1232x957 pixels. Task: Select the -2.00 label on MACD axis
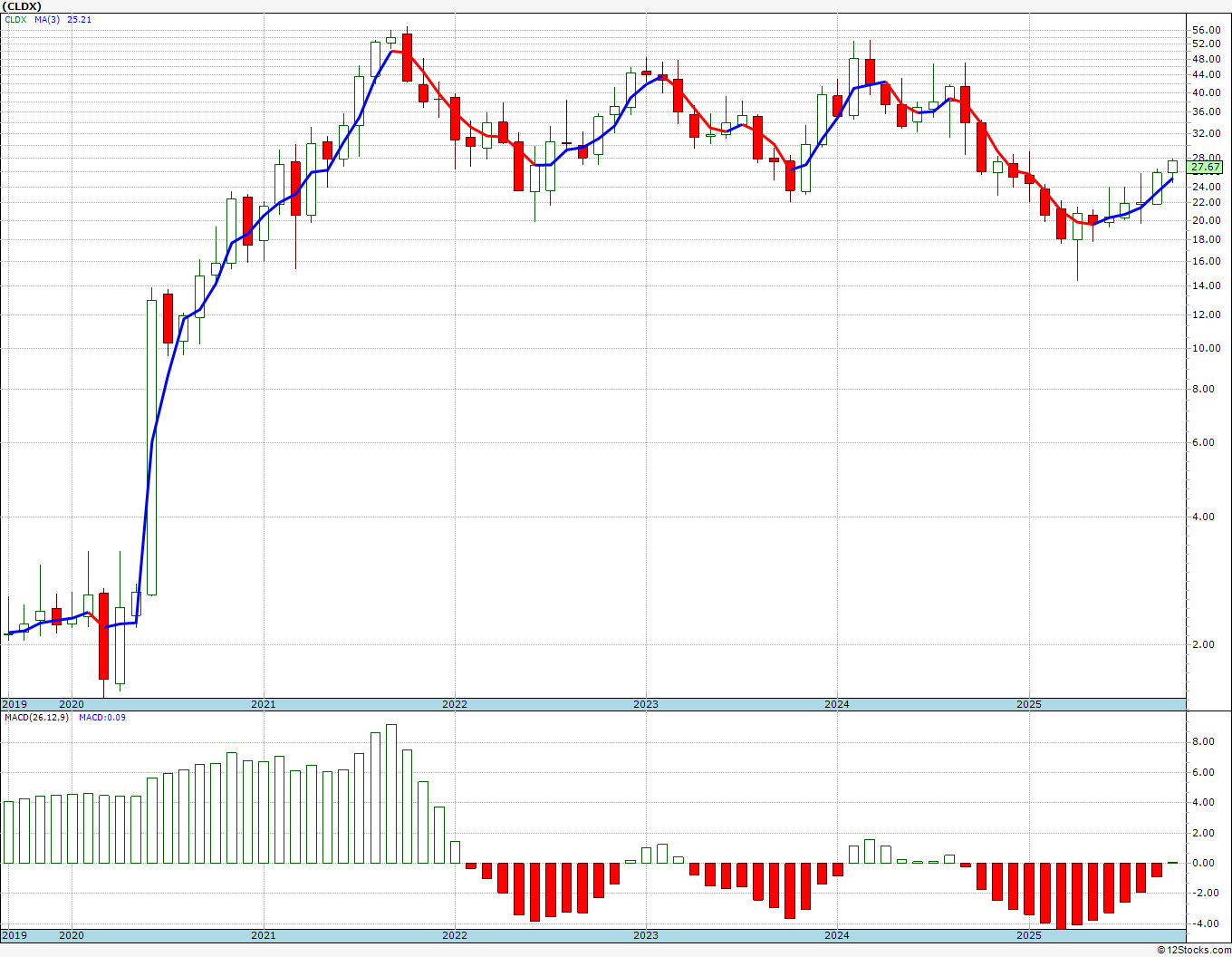[1207, 894]
